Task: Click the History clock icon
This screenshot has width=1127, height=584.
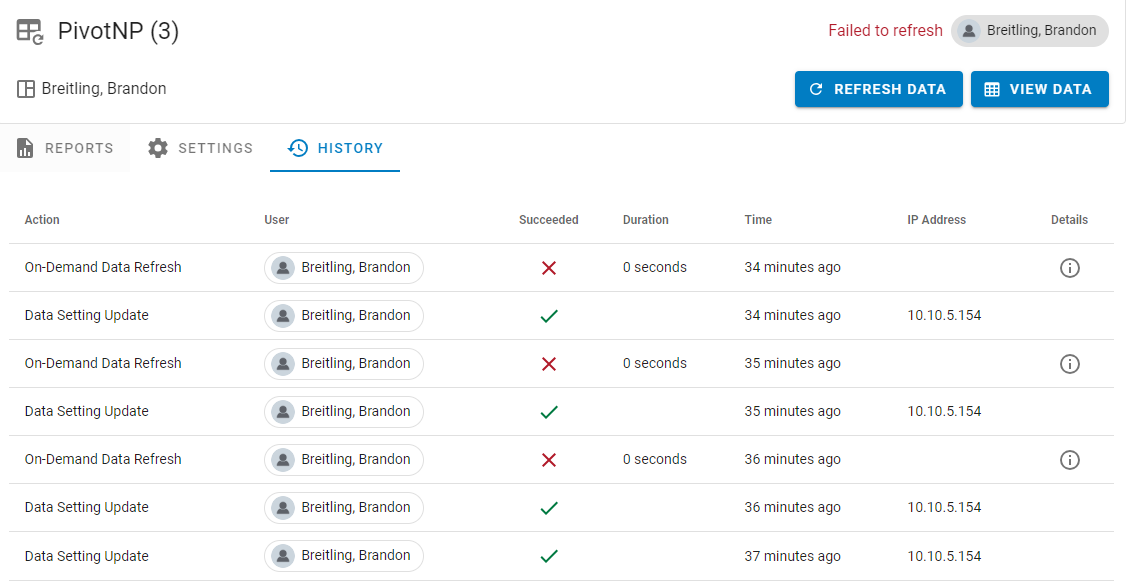Action: (297, 148)
